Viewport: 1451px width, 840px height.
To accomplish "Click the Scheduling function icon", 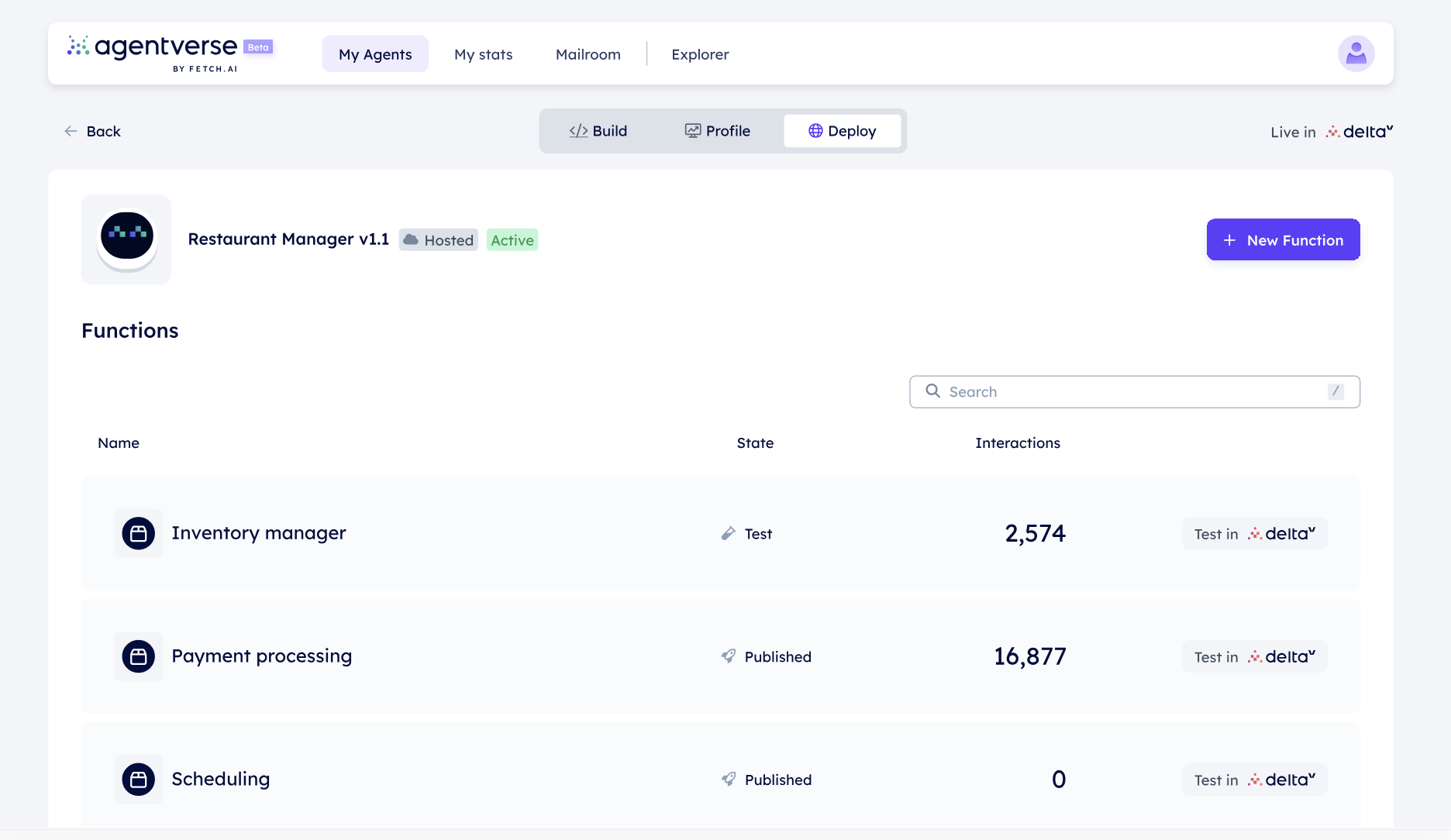I will pyautogui.click(x=139, y=780).
